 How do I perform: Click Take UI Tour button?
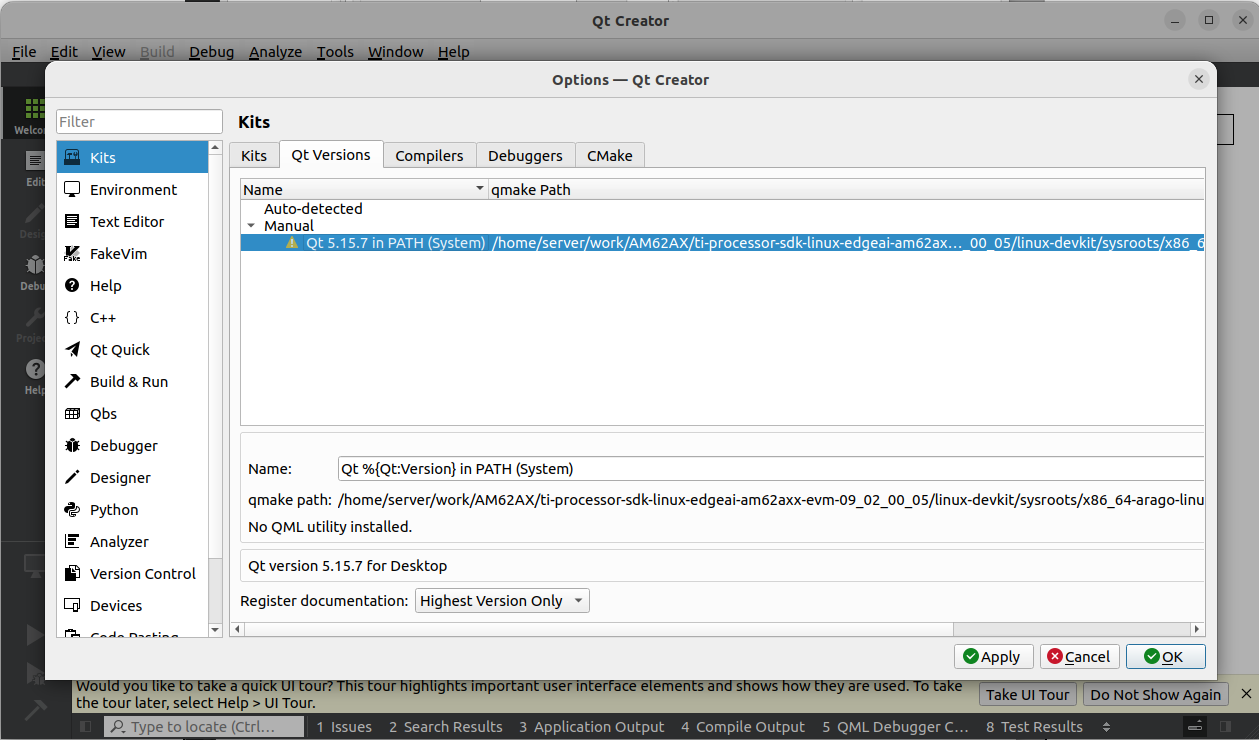click(1028, 694)
